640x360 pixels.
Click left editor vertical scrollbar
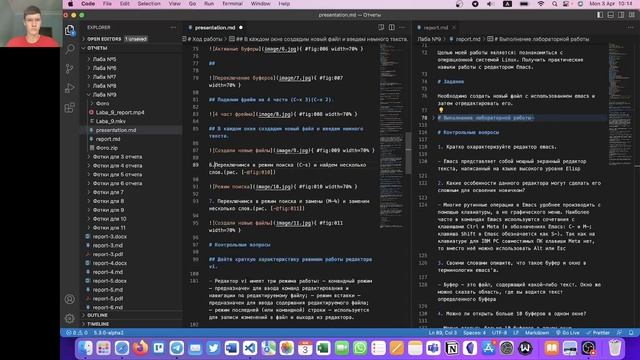click(x=409, y=153)
